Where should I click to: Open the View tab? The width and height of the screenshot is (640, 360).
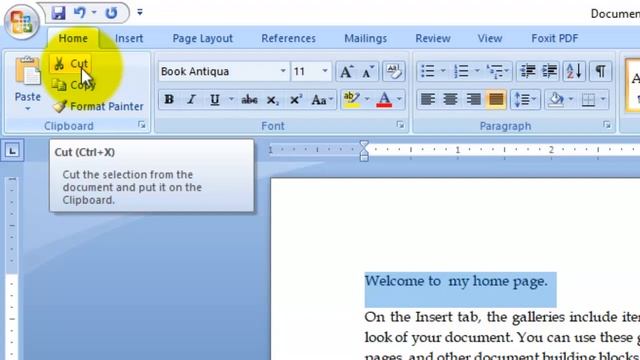tap(490, 38)
